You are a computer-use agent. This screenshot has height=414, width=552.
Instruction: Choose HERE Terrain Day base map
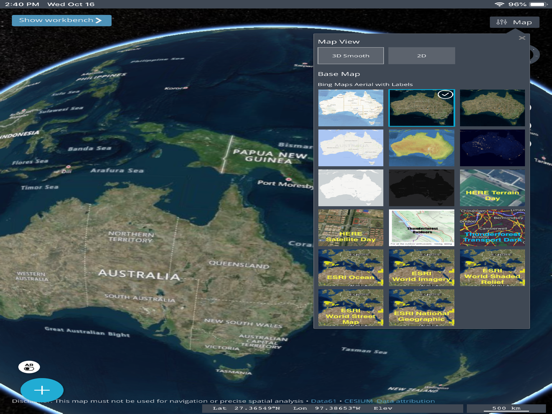click(492, 188)
